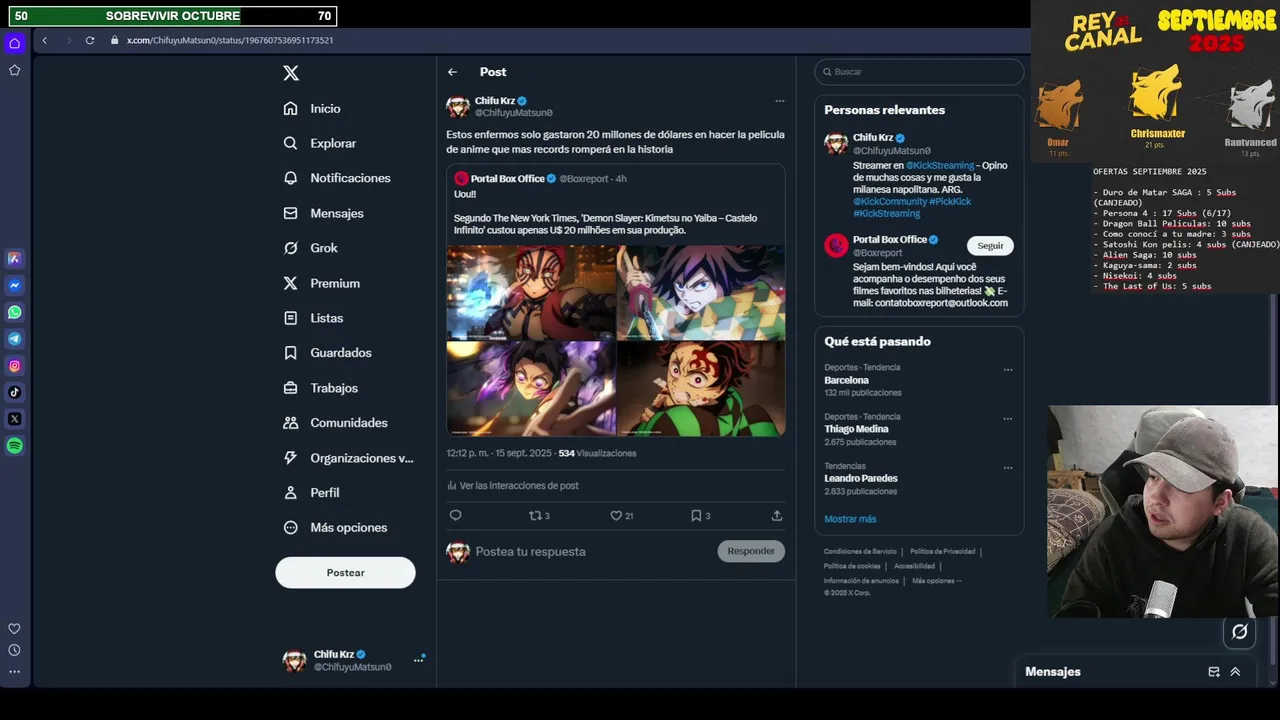Bookmark the post with the bookmark icon
This screenshot has height=720, width=1280.
click(x=696, y=516)
